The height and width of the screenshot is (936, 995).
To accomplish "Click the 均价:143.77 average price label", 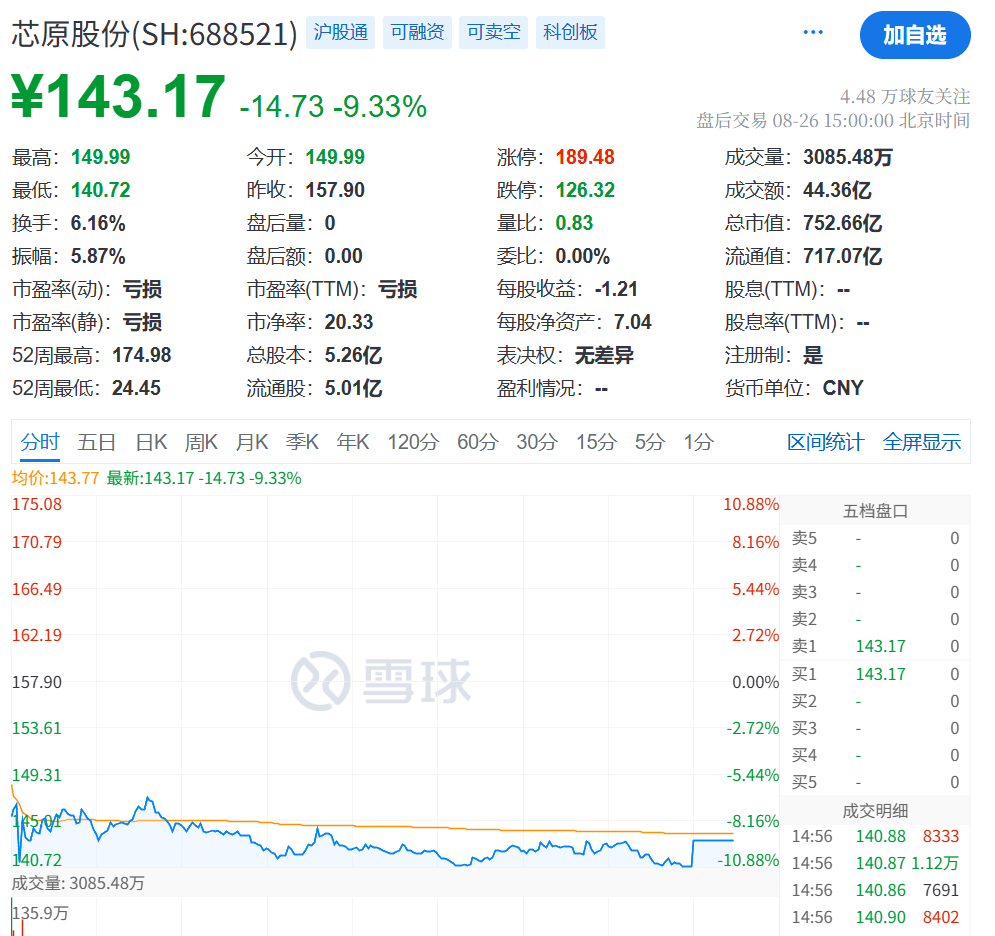I will pos(55,478).
